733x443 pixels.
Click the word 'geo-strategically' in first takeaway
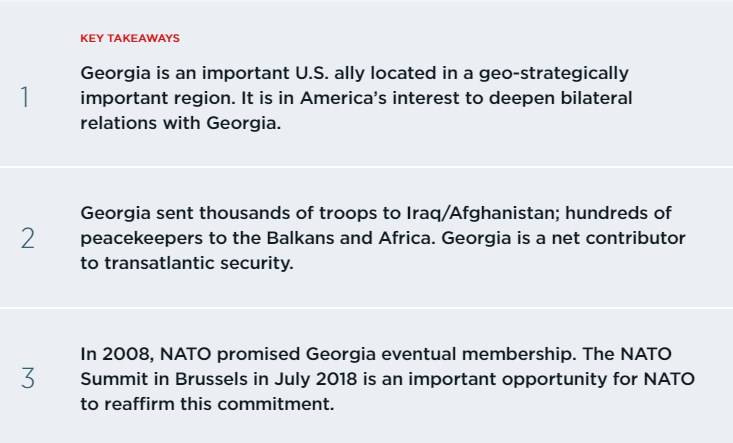tap(553, 74)
